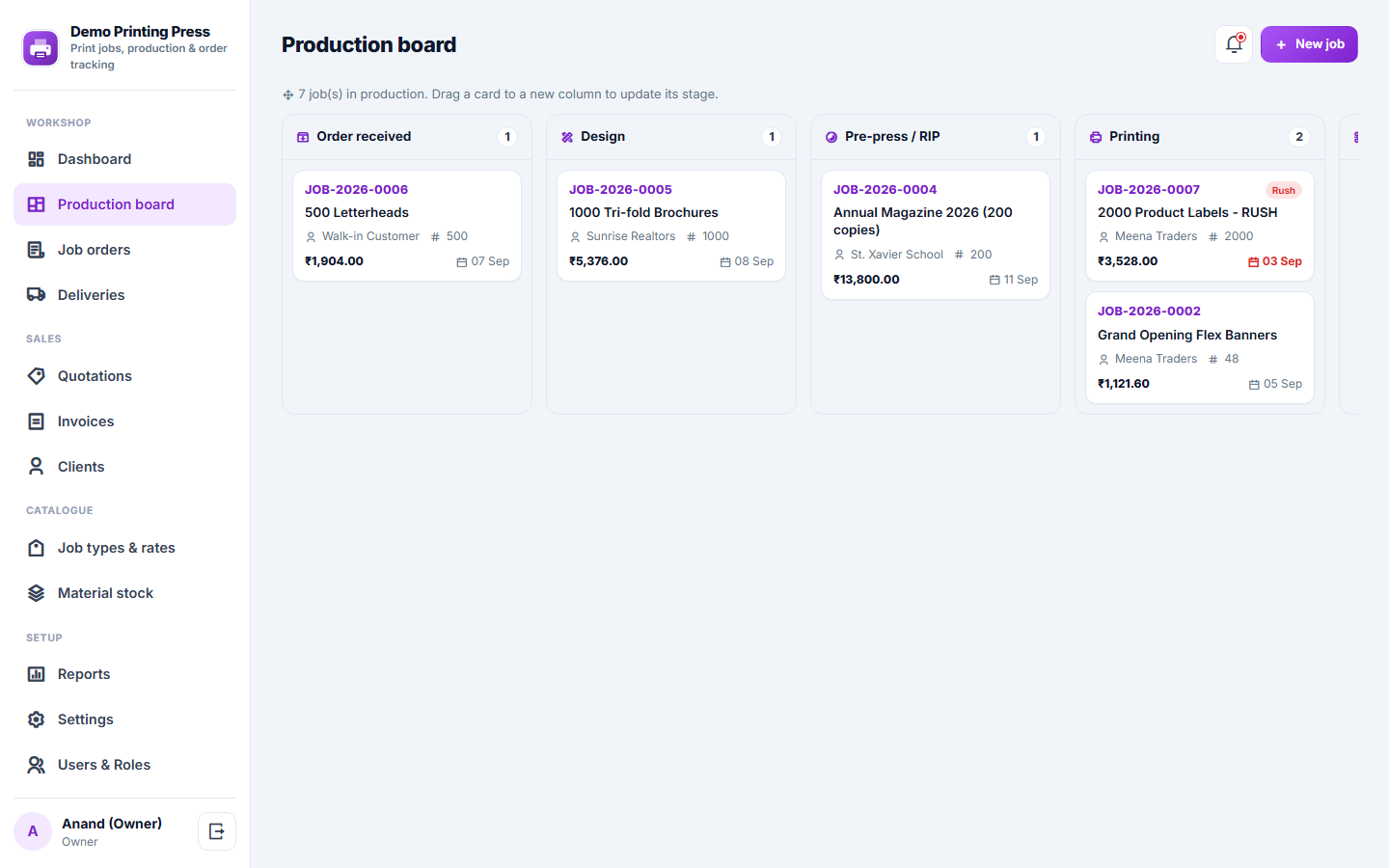This screenshot has height=868, width=1389.
Task: Go to Users & Roles
Action: click(124, 765)
